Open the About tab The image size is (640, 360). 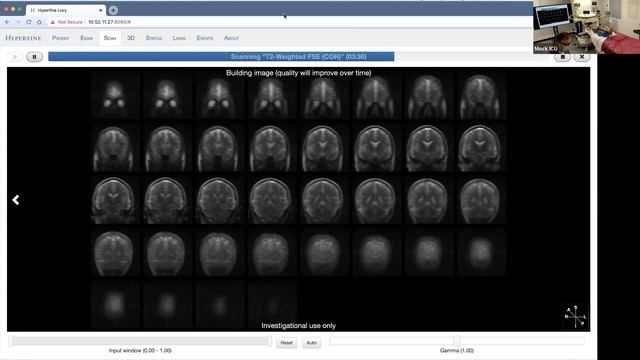point(231,38)
